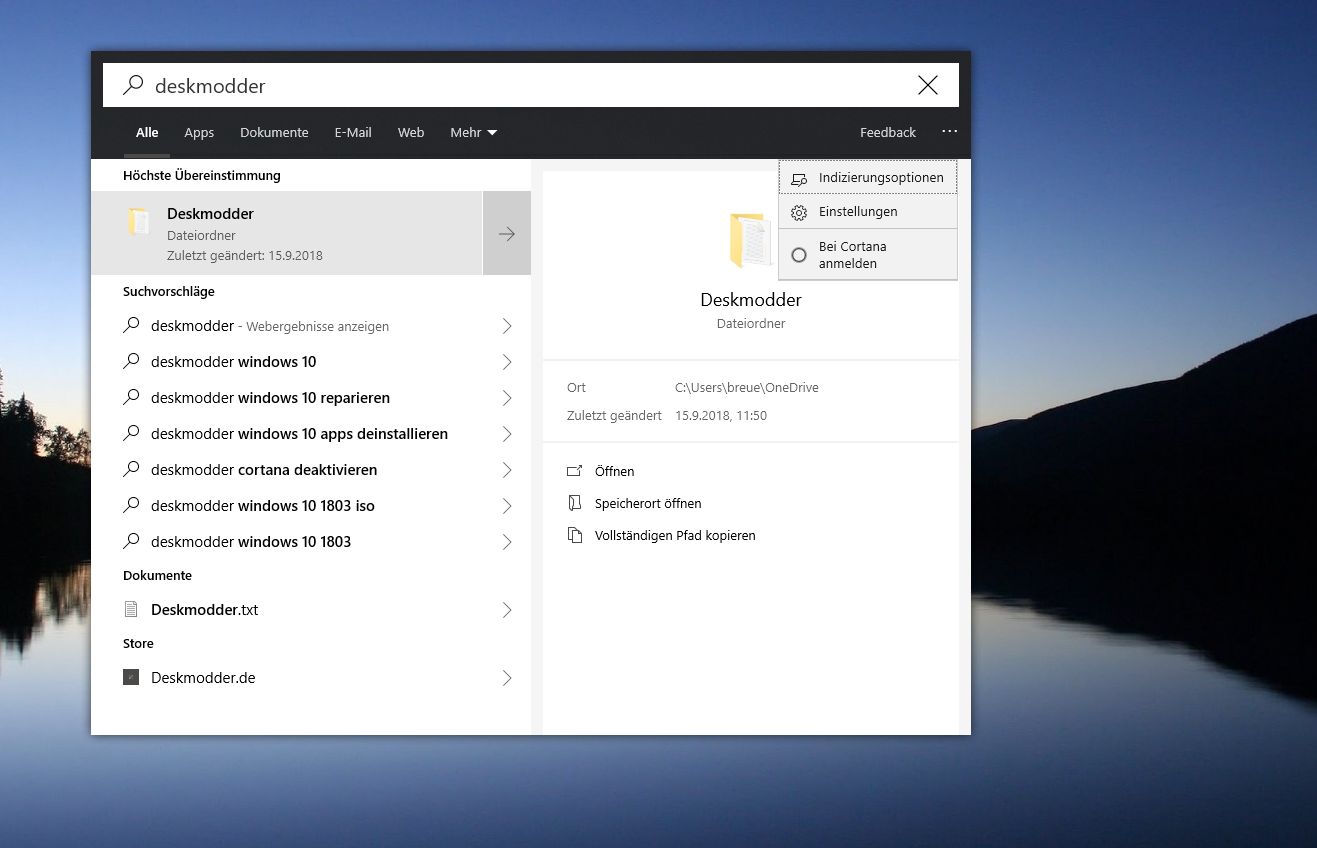Expand chevron for 'deskmodder cortana deaktivieren'
Image resolution: width=1317 pixels, height=848 pixels.
pyautogui.click(x=507, y=470)
